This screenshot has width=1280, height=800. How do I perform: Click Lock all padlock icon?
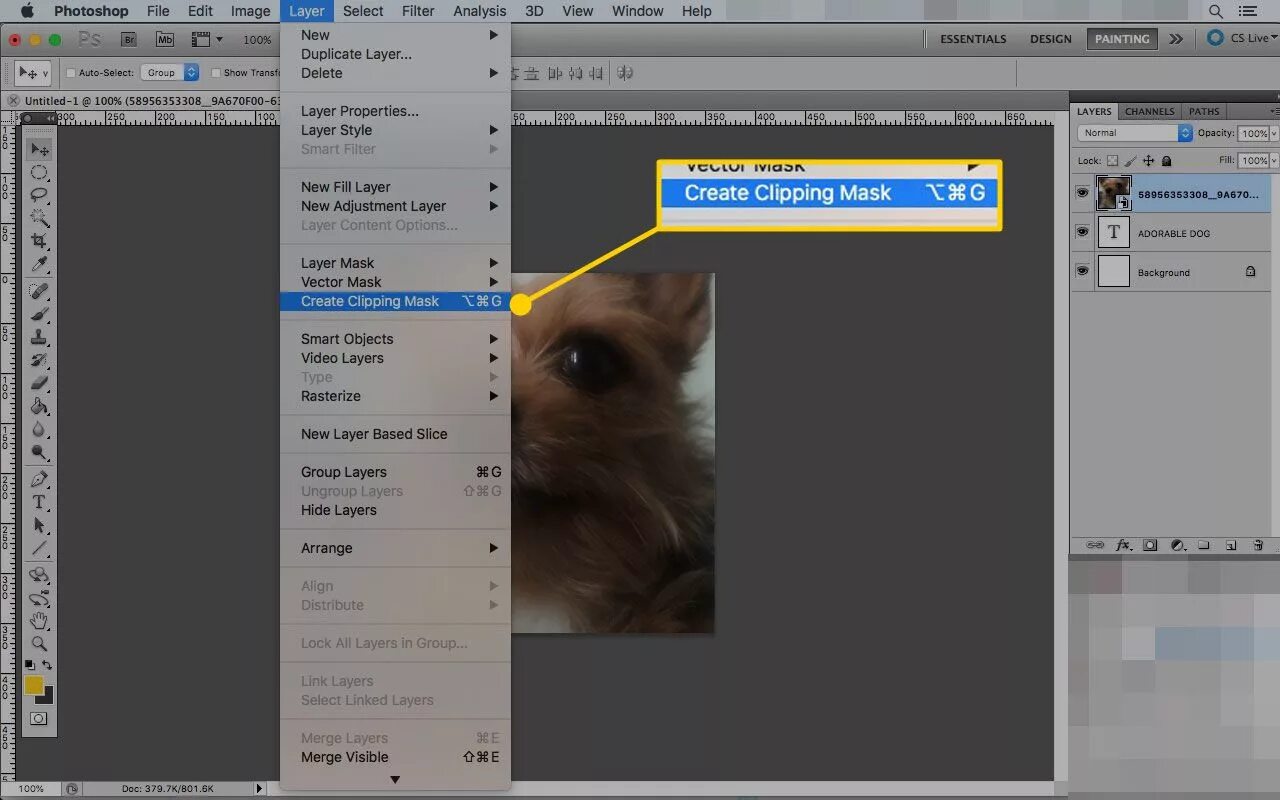point(1166,160)
